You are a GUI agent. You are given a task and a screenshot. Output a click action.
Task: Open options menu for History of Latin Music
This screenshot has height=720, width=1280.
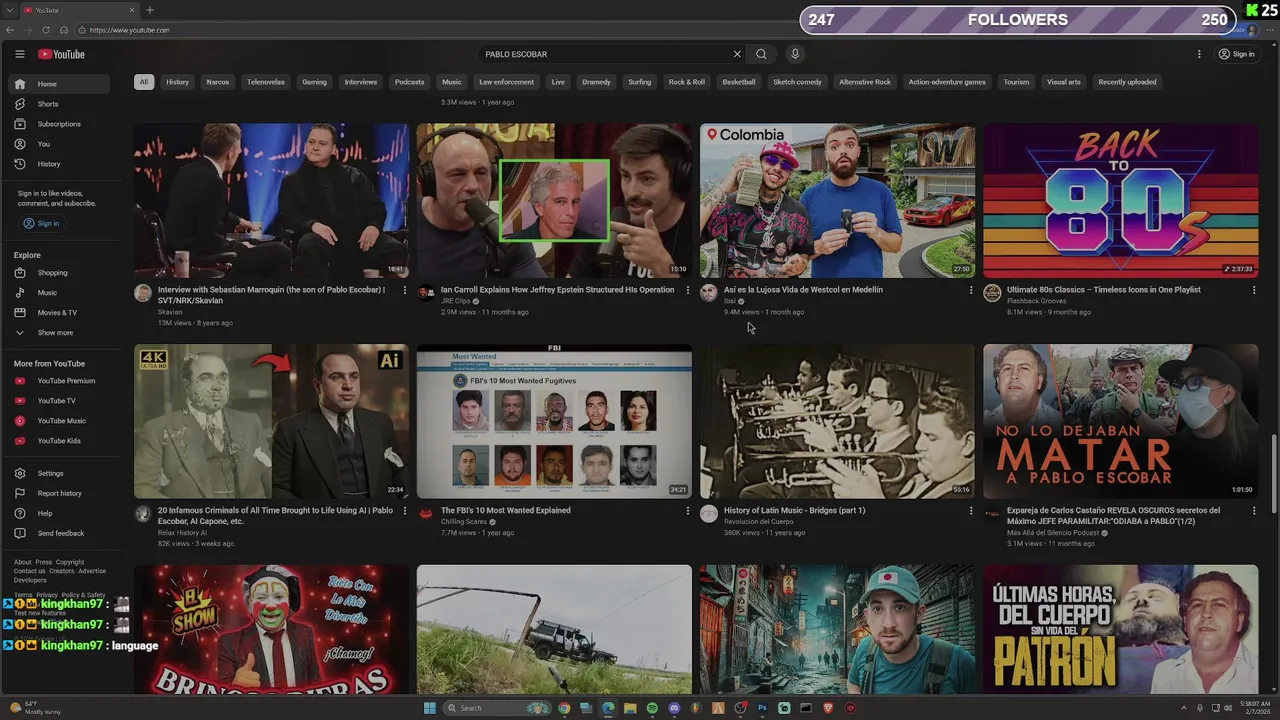pyautogui.click(x=970, y=511)
